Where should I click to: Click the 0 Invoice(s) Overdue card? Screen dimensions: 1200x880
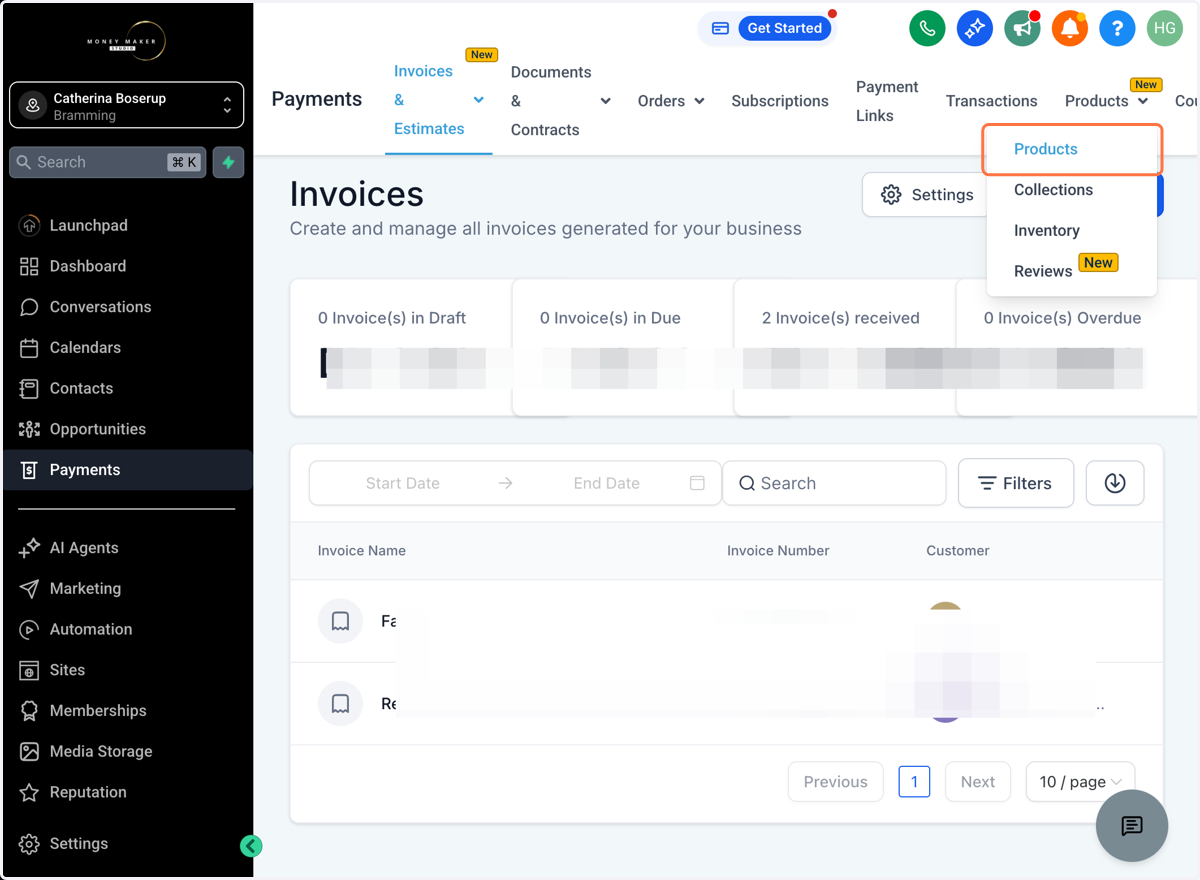click(x=1078, y=347)
